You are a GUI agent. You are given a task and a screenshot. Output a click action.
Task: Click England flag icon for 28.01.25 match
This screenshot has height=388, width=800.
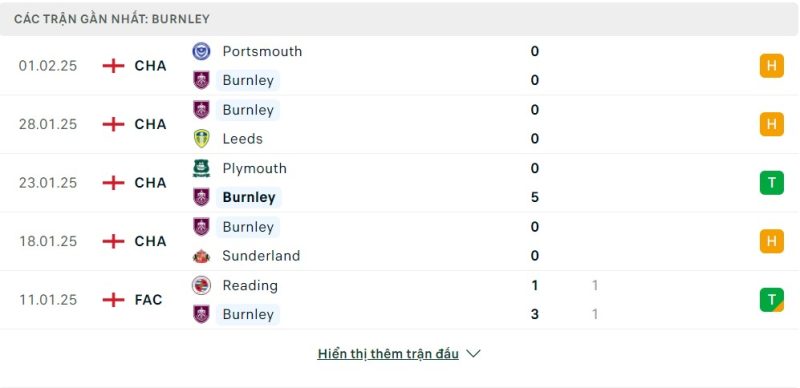click(113, 124)
